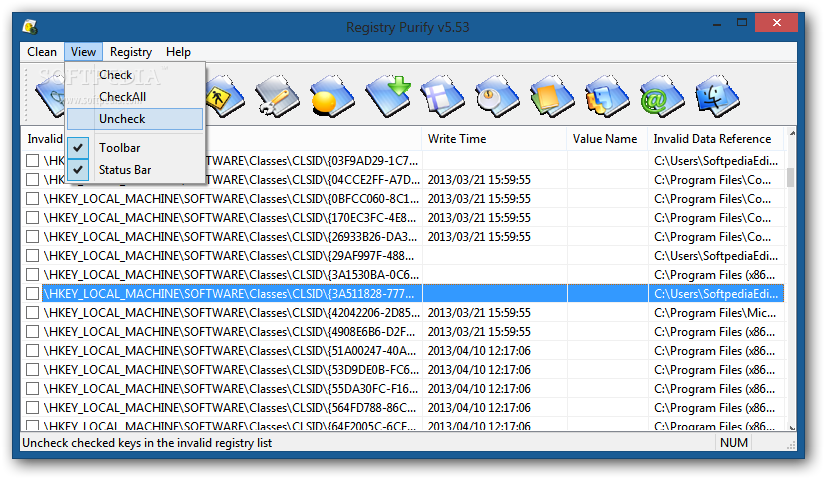This screenshot has height=479, width=825.
Task: Close the open View menu
Action: pyautogui.click(x=83, y=52)
